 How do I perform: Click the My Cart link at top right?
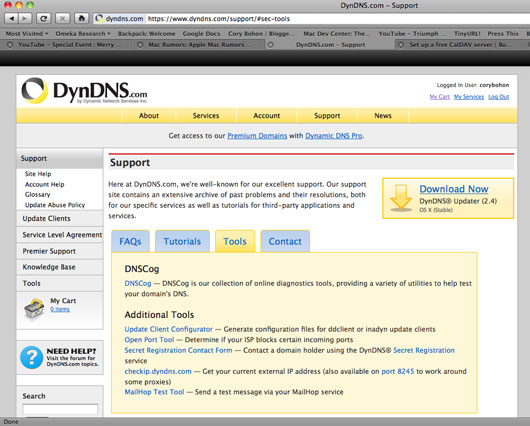coord(439,97)
